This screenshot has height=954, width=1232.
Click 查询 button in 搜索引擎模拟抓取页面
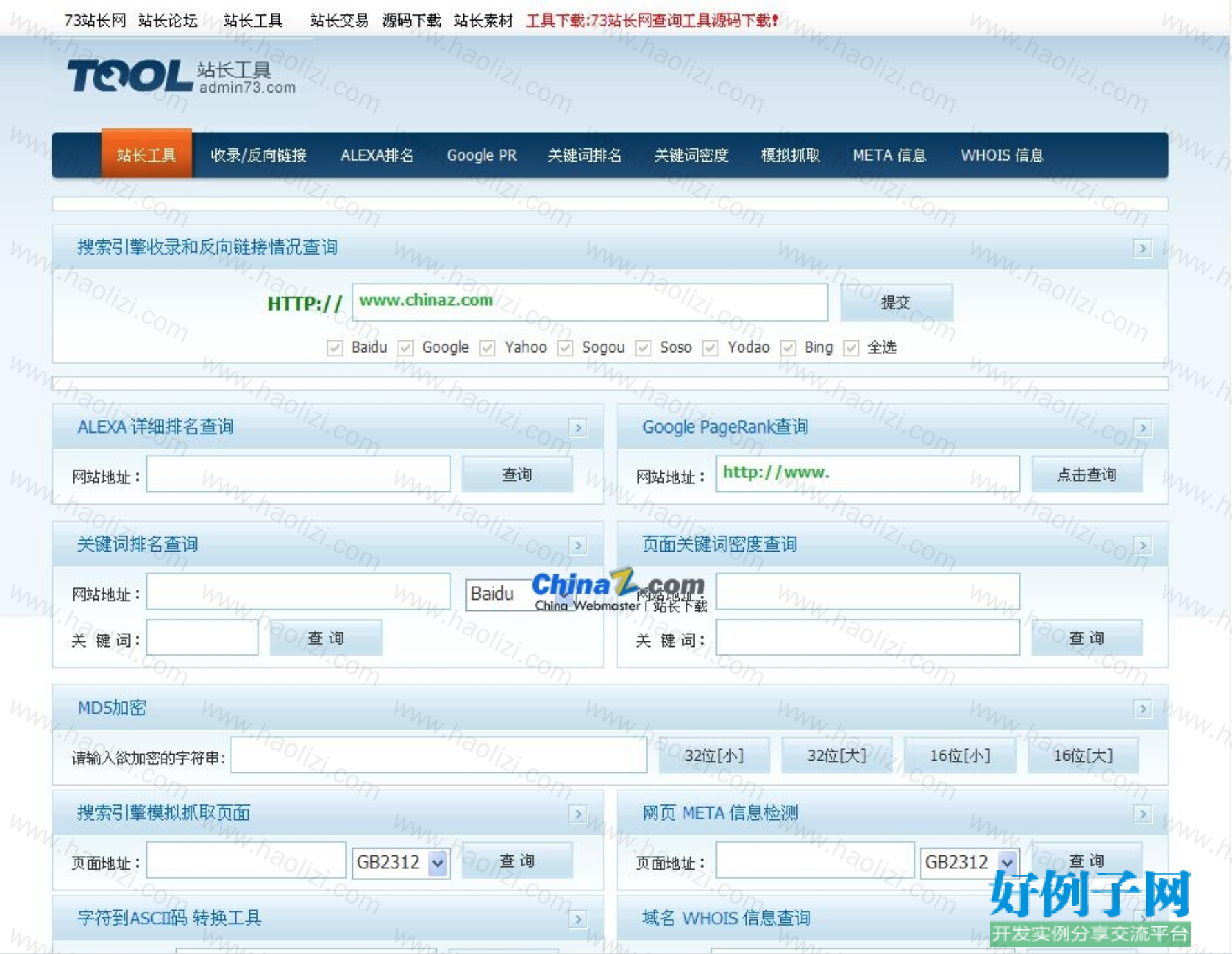click(x=517, y=861)
